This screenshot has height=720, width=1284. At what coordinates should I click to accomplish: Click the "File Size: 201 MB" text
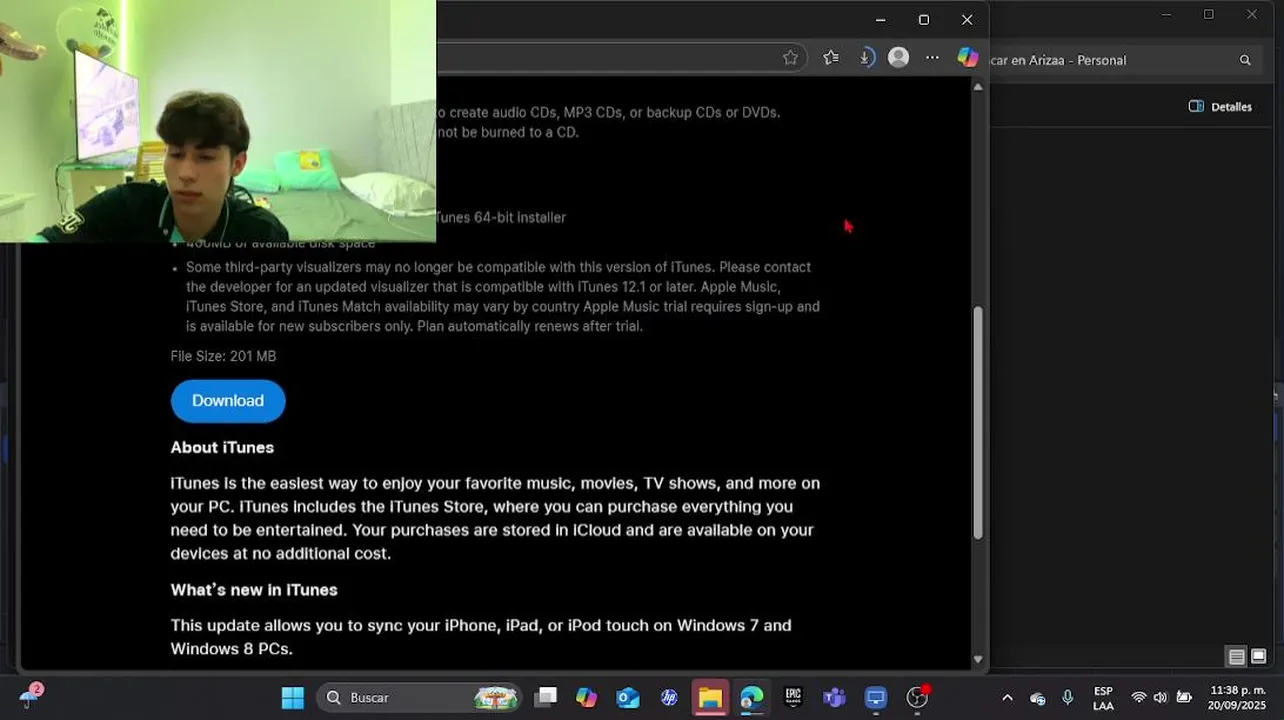pyautogui.click(x=223, y=356)
